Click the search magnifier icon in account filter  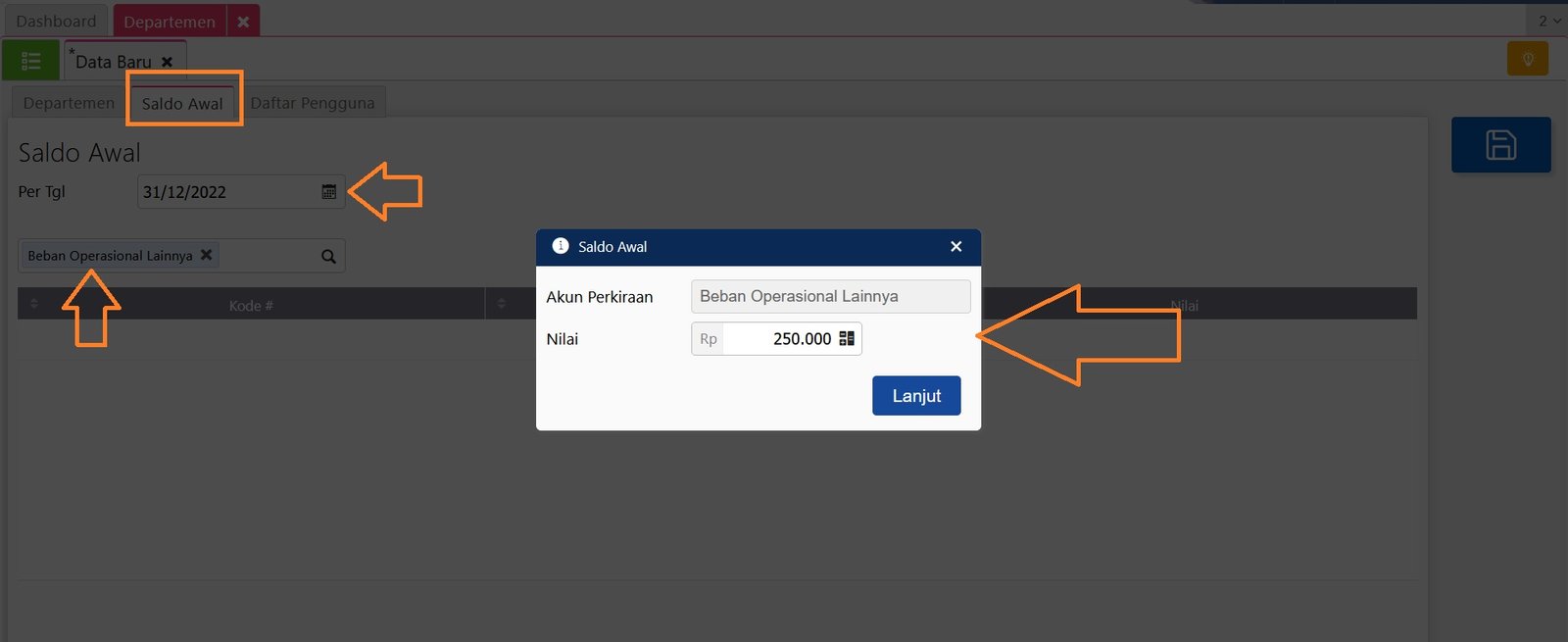pos(328,257)
